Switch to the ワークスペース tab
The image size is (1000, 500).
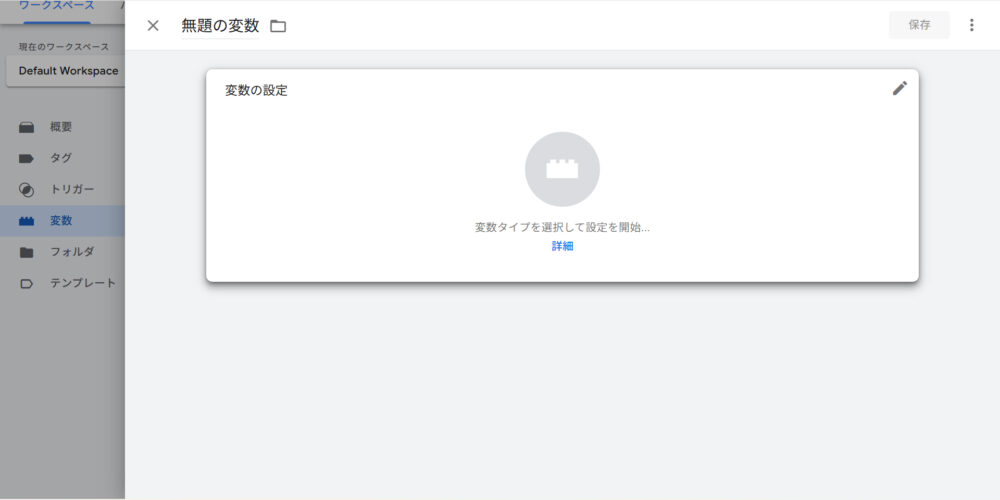[56, 6]
